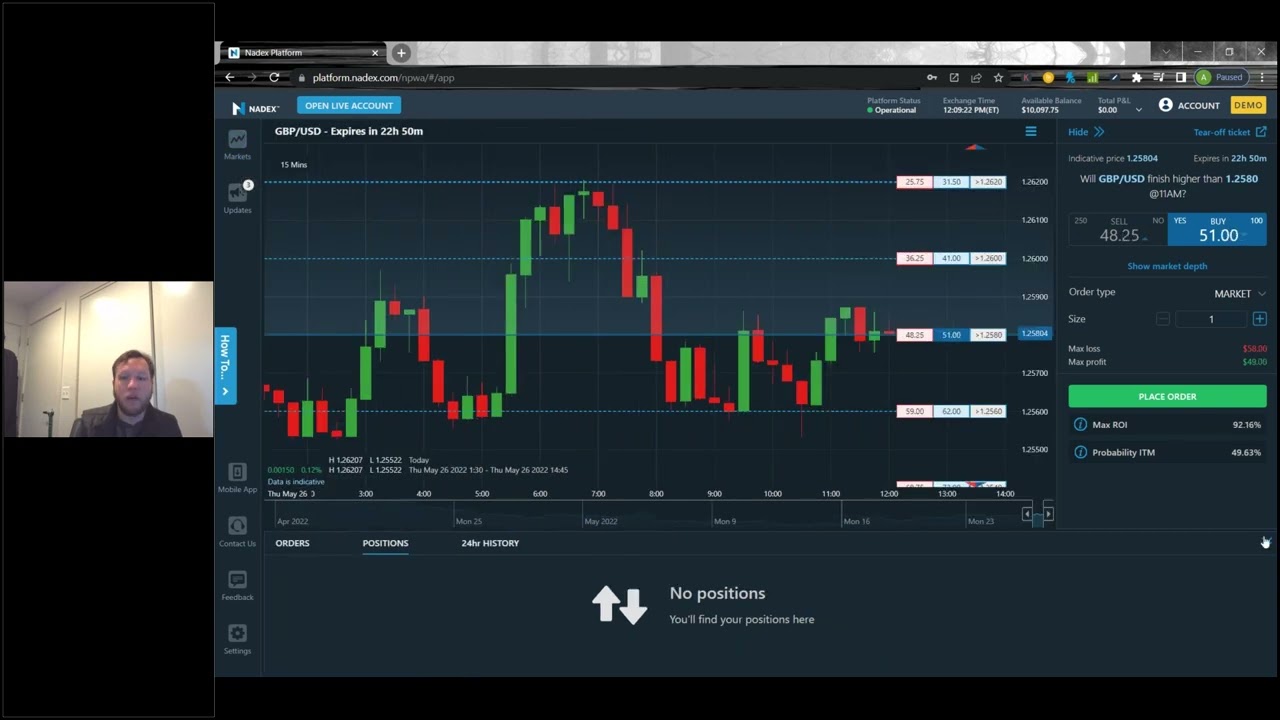The height and width of the screenshot is (720, 1280).
Task: Click the yellow DEMO button
Action: tap(1247, 105)
